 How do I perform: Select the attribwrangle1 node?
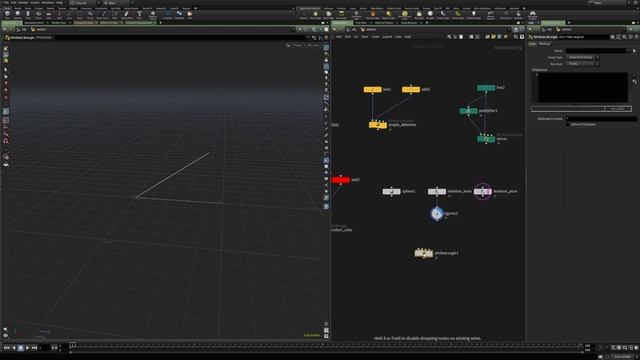point(424,253)
